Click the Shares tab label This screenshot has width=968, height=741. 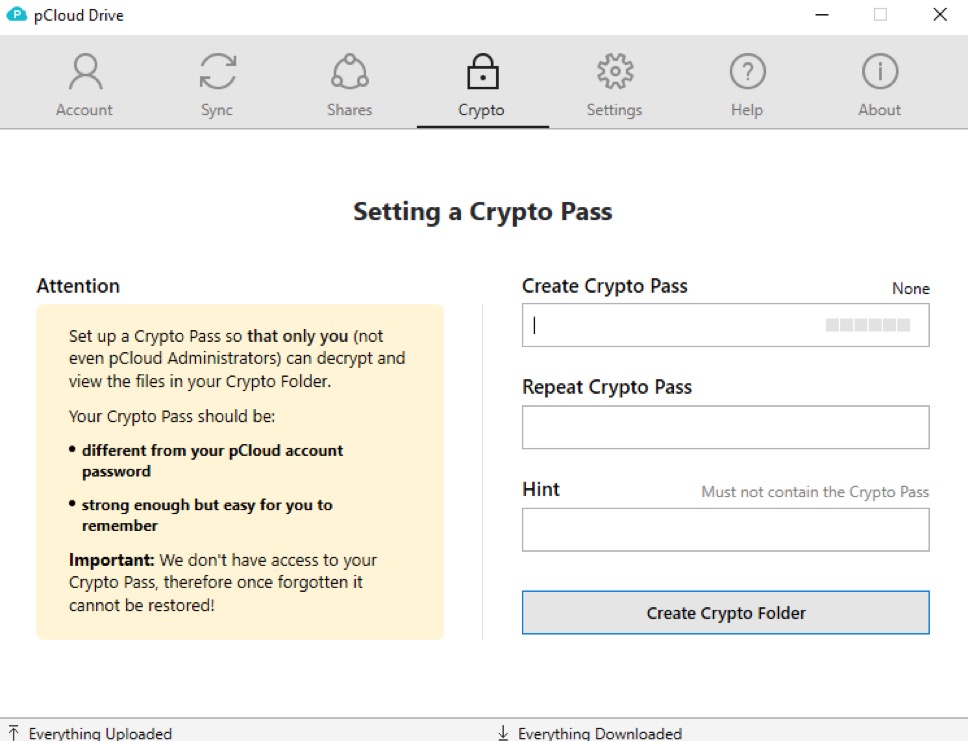tap(349, 110)
